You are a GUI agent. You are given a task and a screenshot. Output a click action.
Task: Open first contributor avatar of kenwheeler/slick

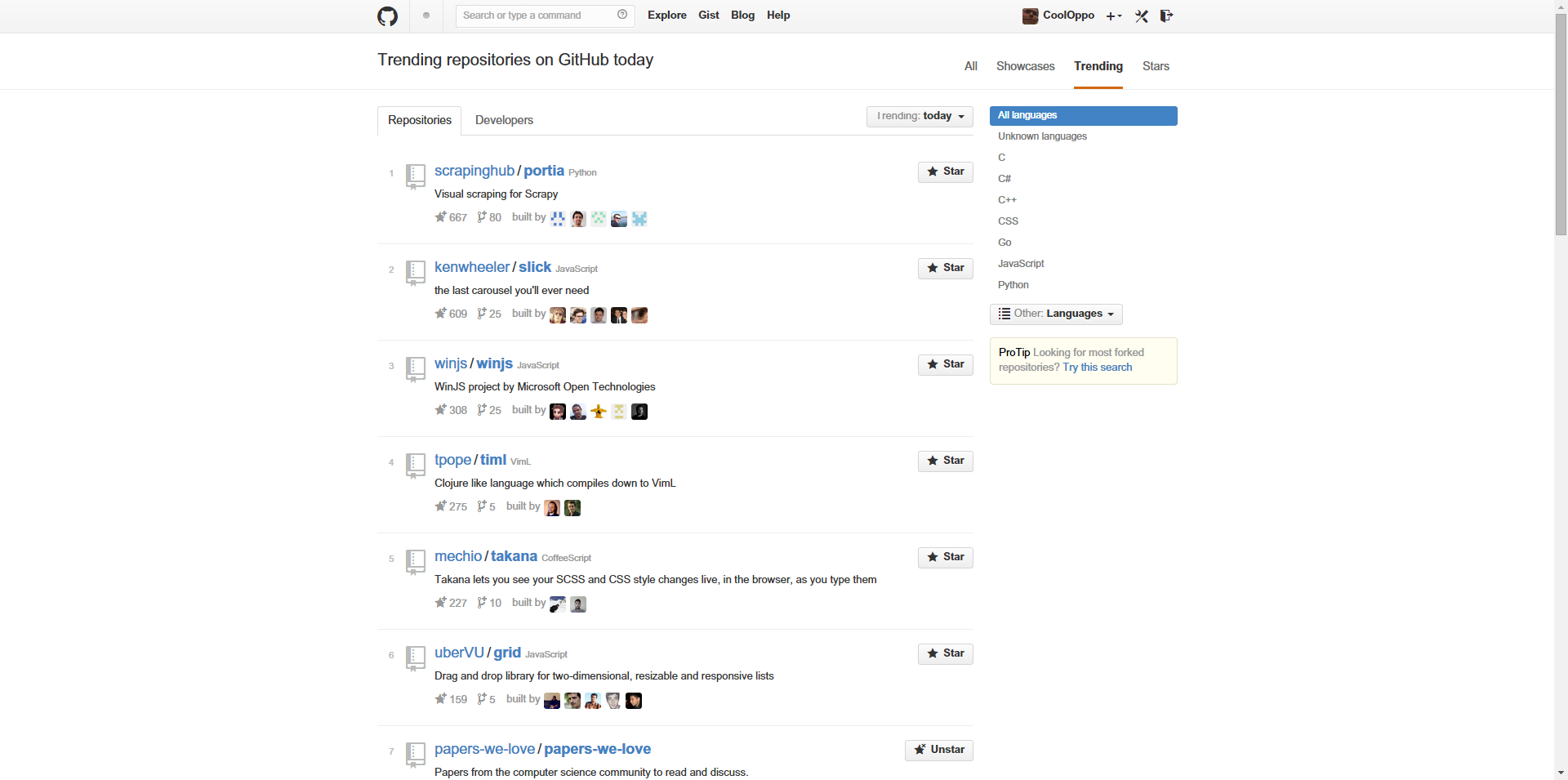558,315
